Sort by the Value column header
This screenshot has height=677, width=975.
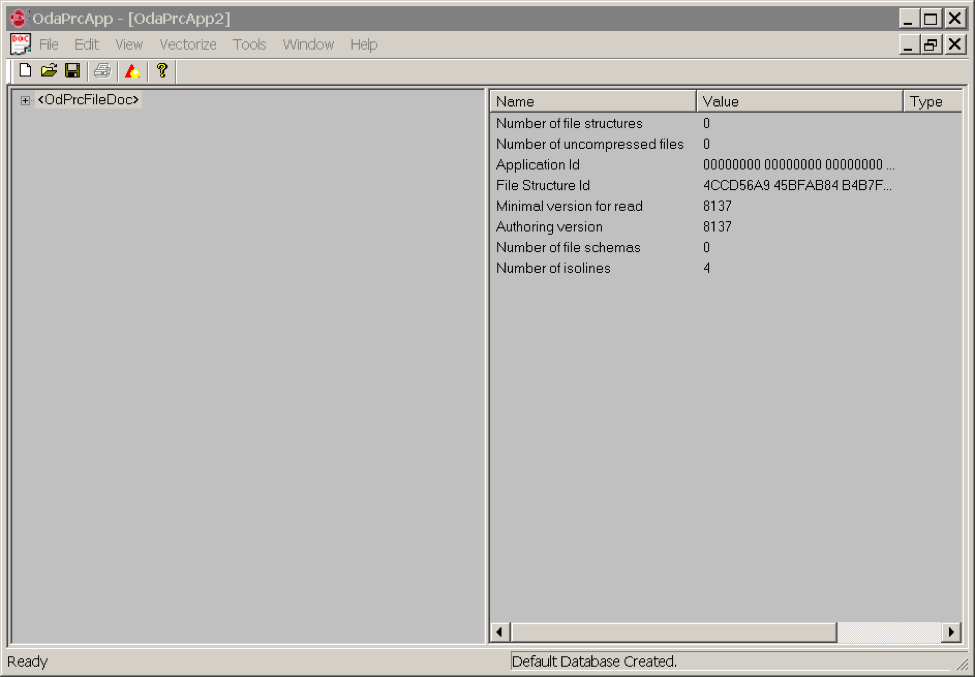(x=800, y=101)
